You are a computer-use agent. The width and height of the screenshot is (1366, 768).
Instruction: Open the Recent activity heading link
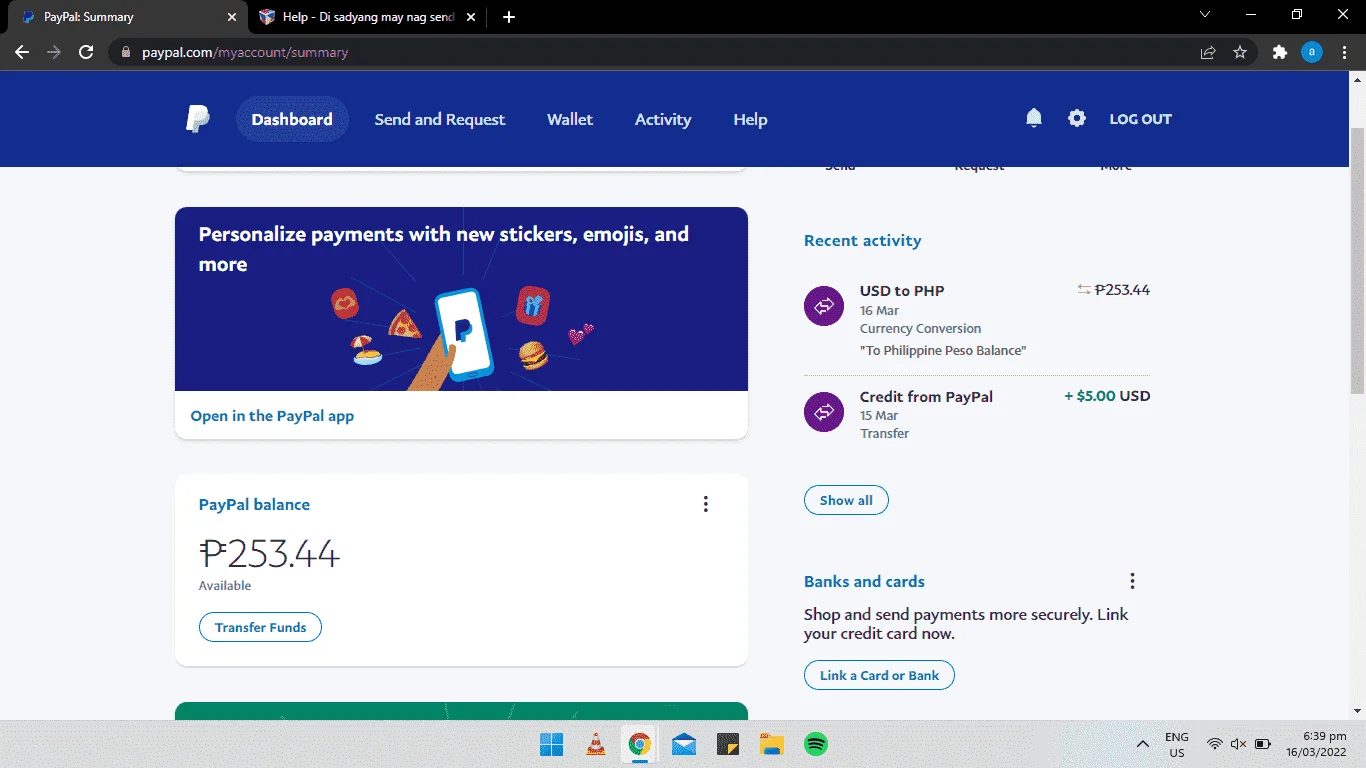click(862, 240)
